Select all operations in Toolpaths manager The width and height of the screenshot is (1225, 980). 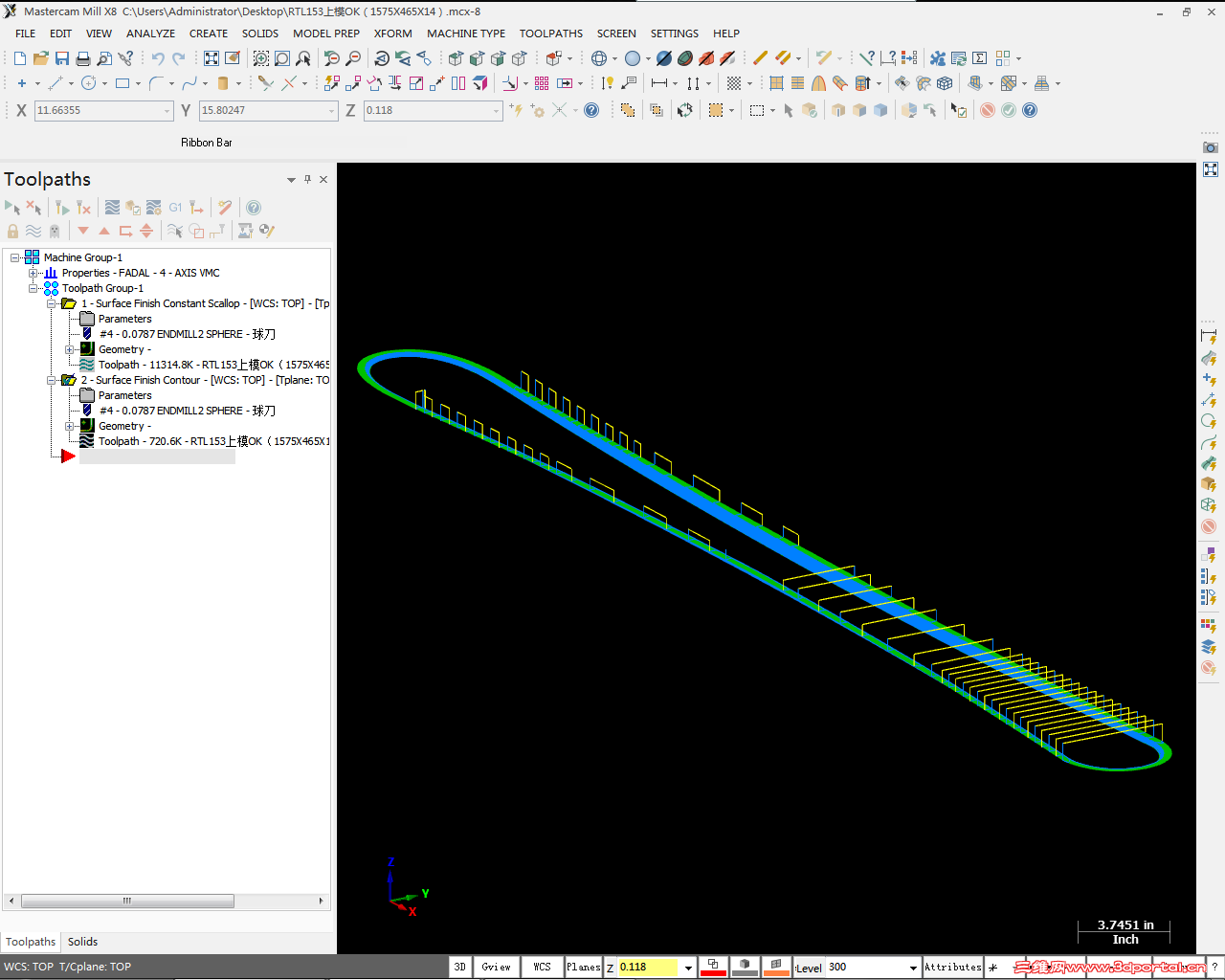click(x=12, y=207)
